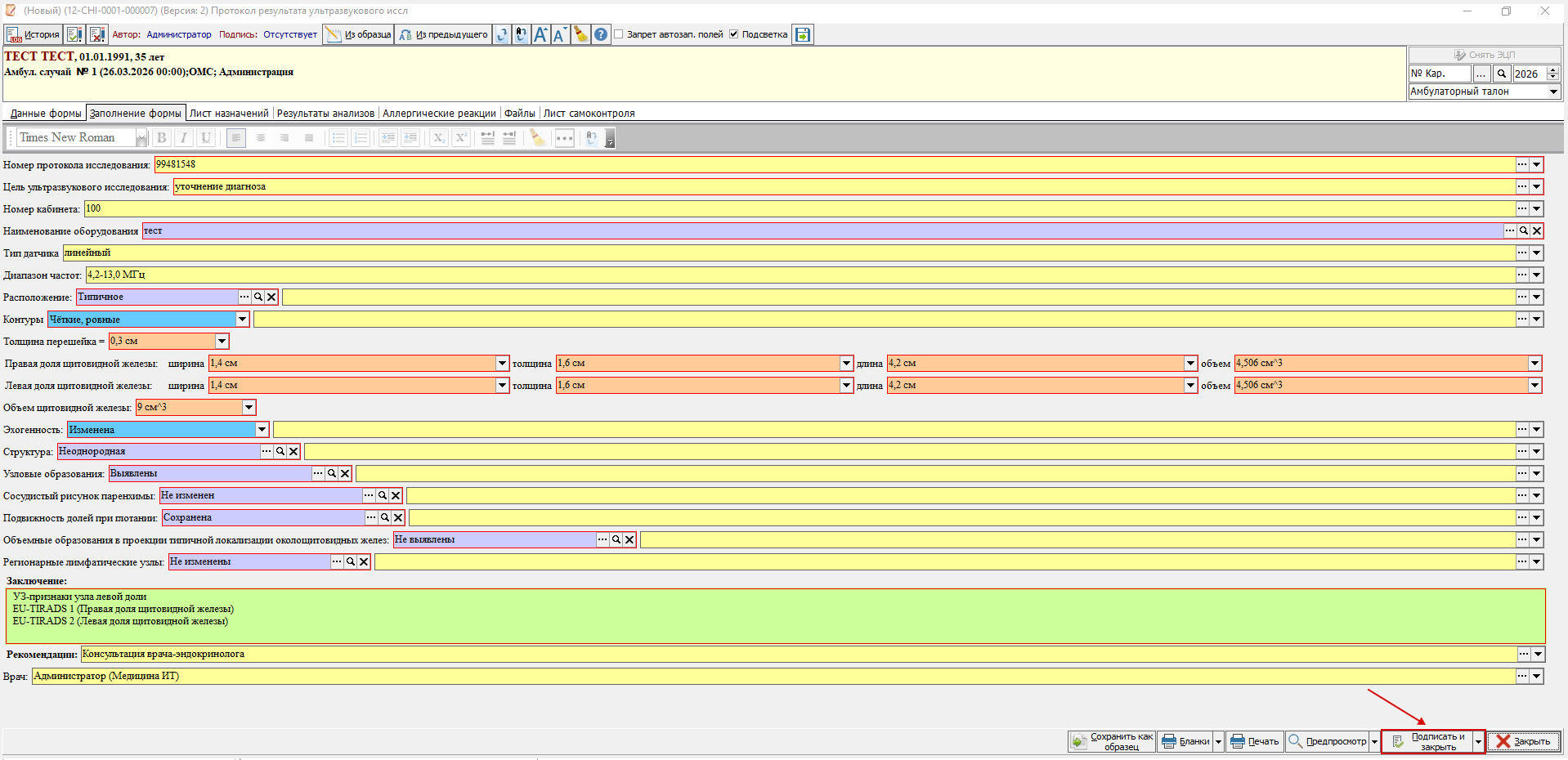Toggle the Подсветка checkbox

point(734,34)
